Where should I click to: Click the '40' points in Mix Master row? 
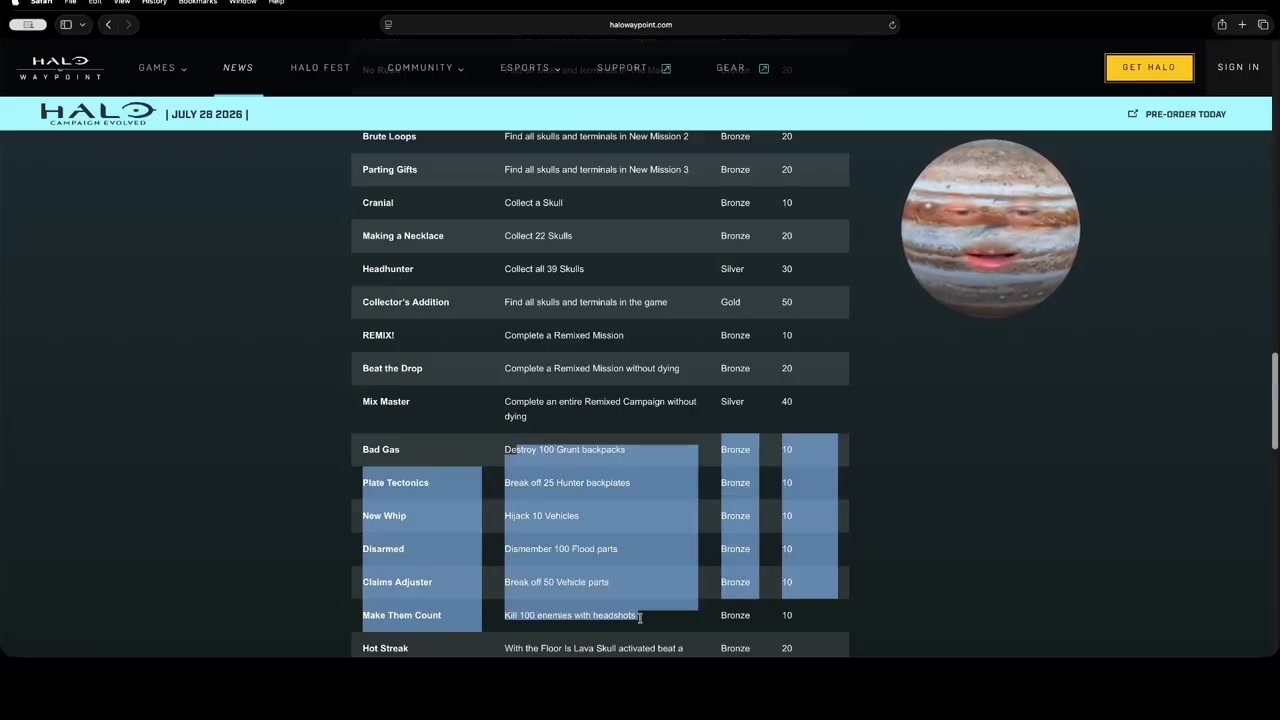tap(787, 402)
